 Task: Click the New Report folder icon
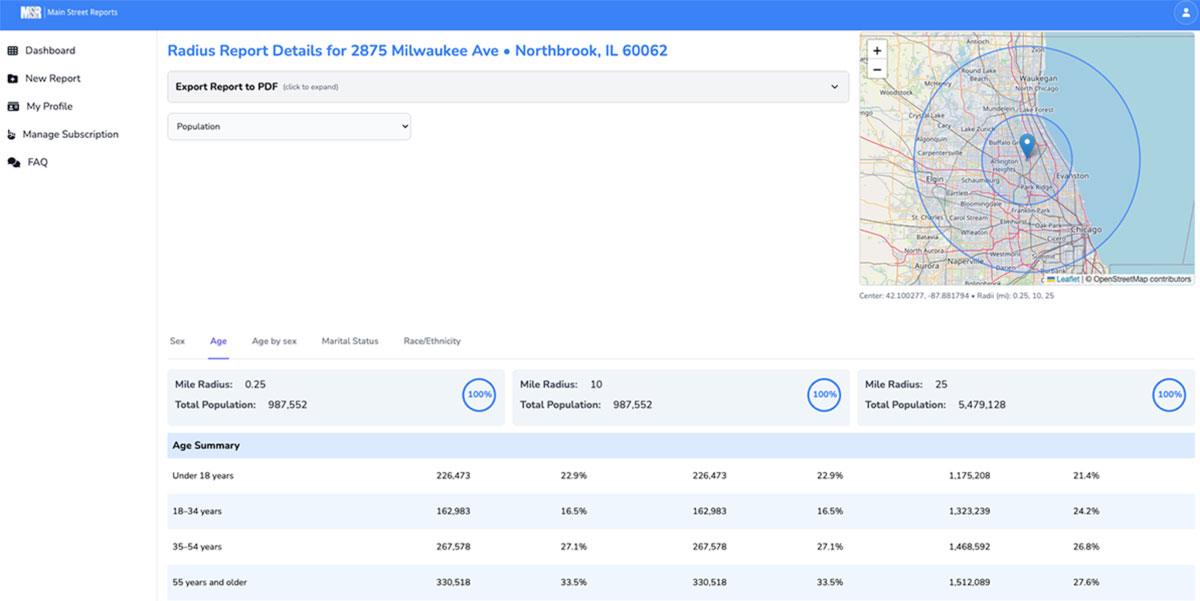tap(15, 78)
